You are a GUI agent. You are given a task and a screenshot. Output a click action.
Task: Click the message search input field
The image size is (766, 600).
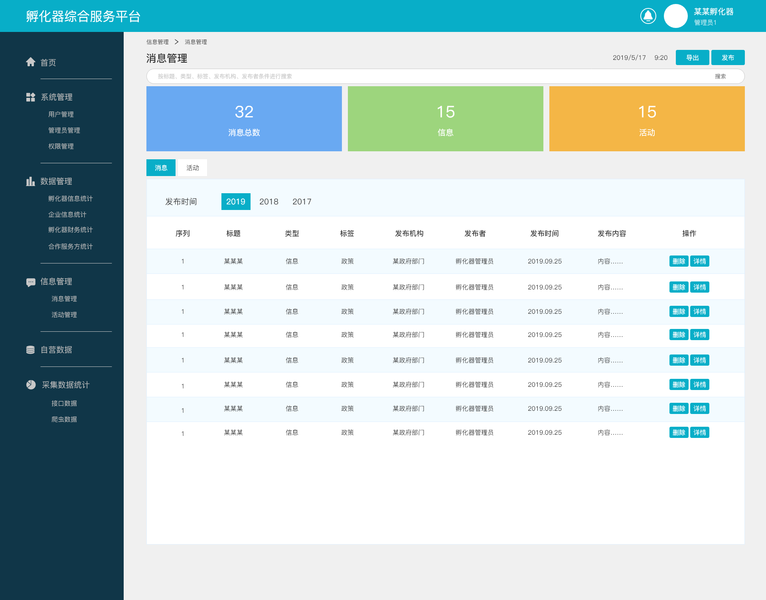[x=445, y=76]
